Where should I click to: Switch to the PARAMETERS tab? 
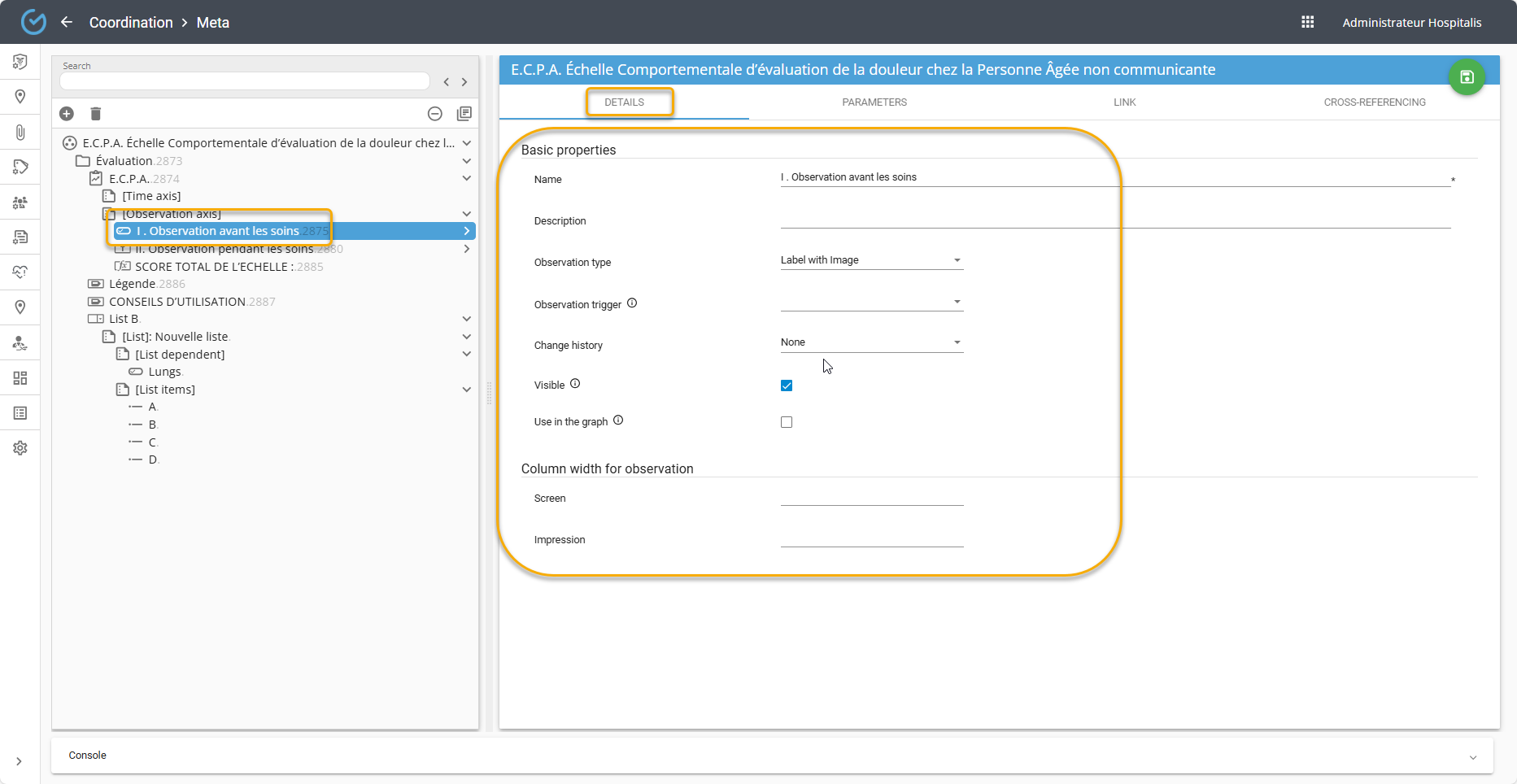pyautogui.click(x=874, y=102)
